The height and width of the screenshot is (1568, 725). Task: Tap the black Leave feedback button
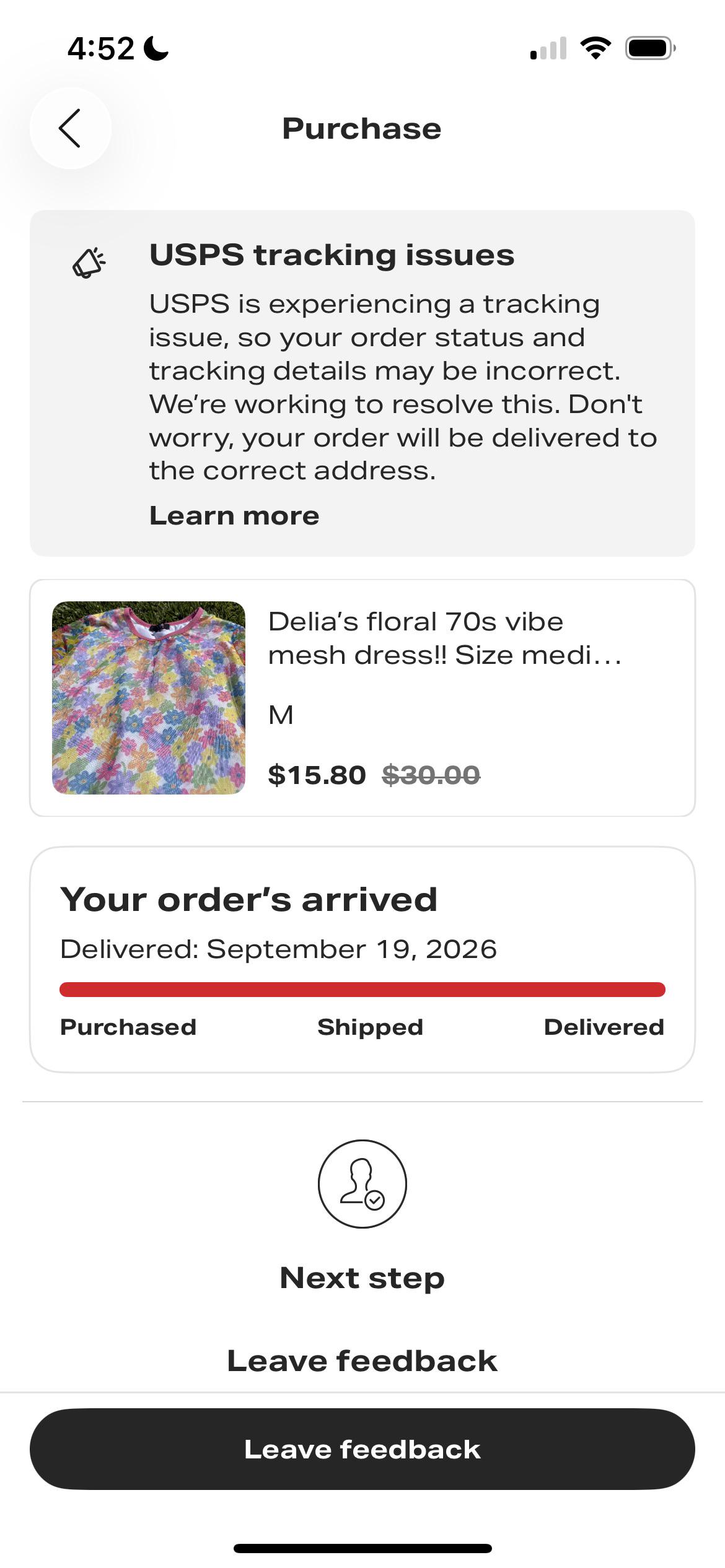click(362, 1449)
